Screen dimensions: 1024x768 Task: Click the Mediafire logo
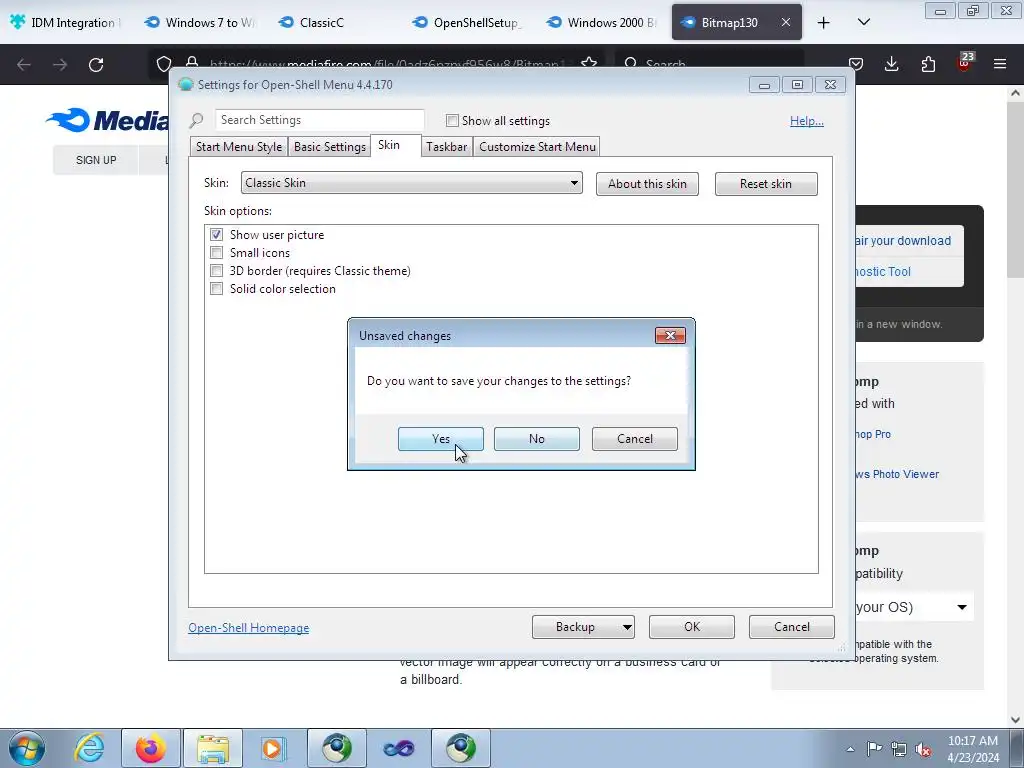[108, 120]
